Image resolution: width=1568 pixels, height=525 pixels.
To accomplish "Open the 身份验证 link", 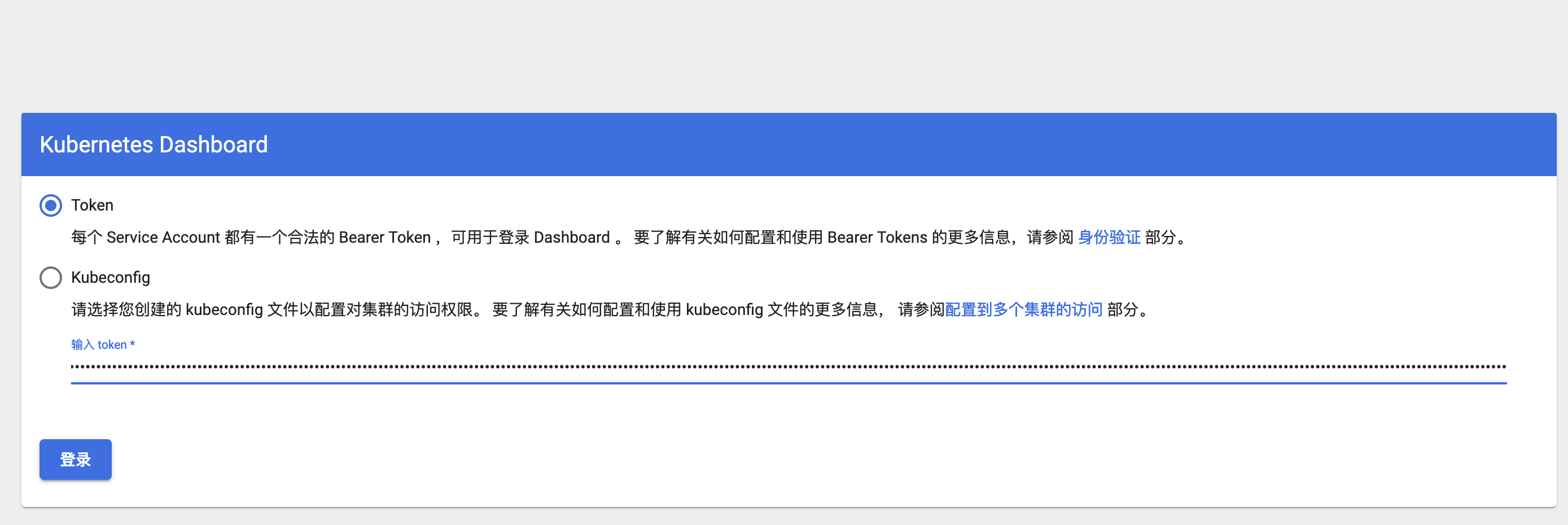I will click(1109, 238).
